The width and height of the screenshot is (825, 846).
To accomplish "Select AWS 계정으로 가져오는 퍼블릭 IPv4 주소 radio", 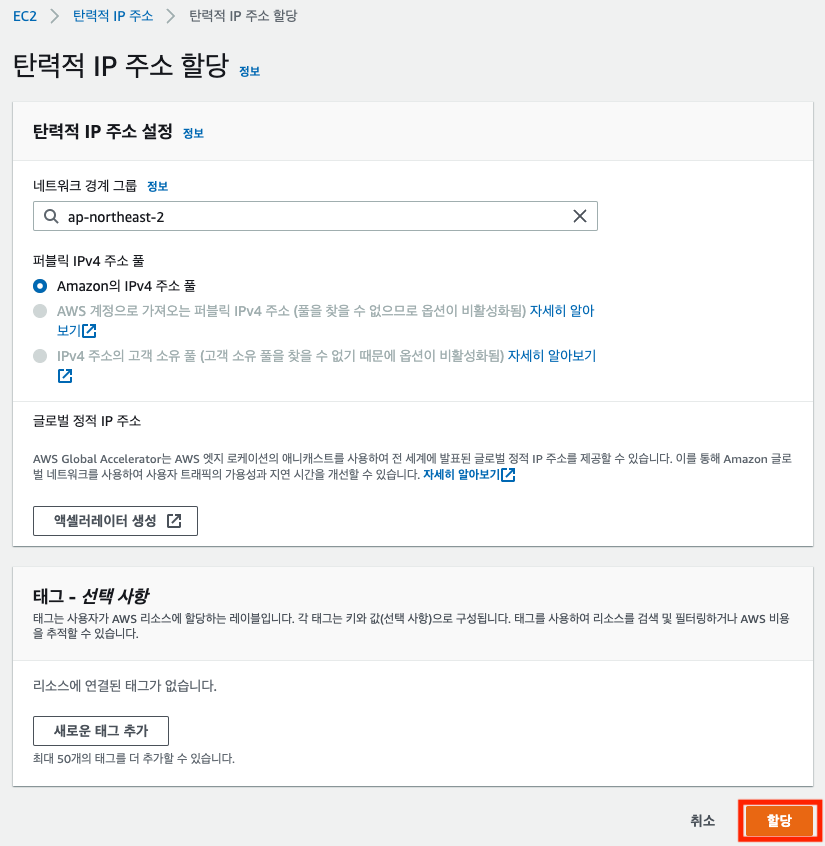I will click(40, 311).
